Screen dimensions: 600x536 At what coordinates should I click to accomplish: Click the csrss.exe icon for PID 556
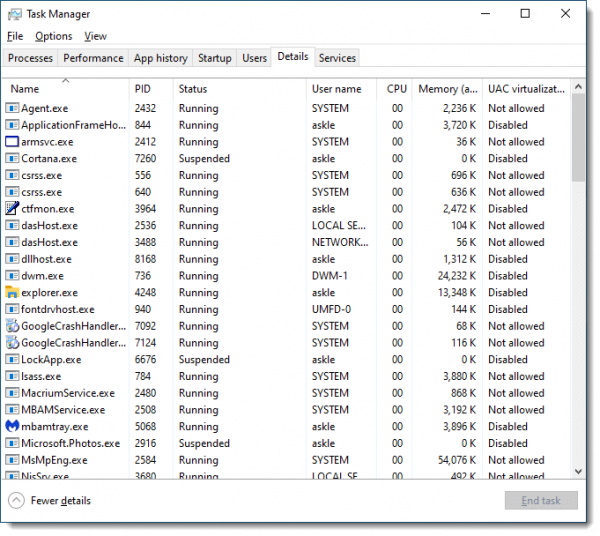coord(12,175)
